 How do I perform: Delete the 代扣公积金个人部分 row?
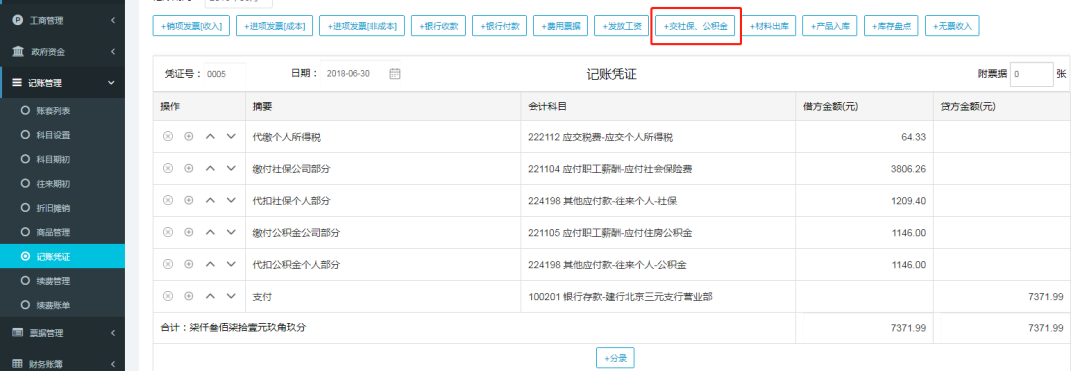pyautogui.click(x=167, y=264)
